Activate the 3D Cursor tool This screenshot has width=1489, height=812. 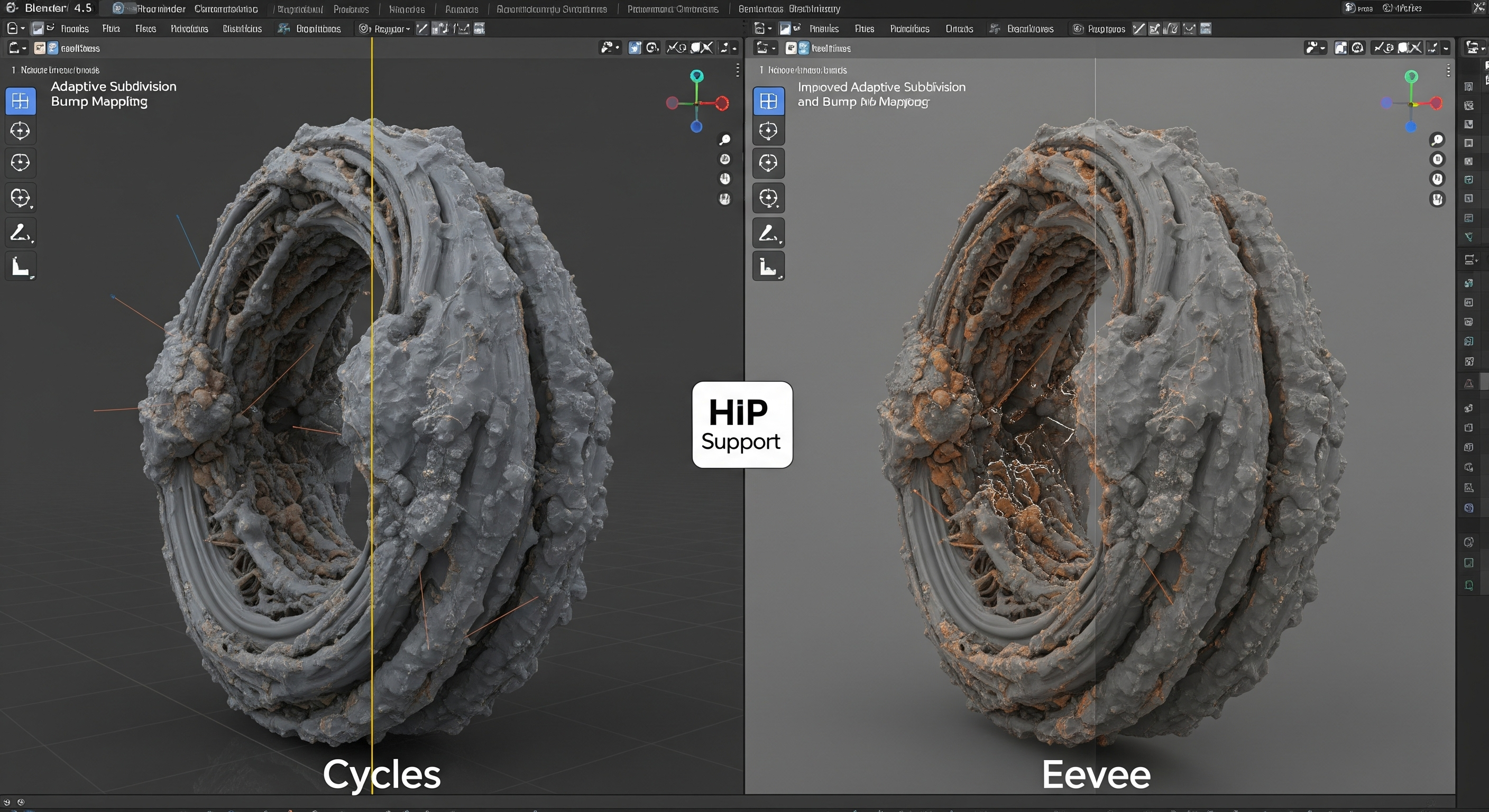click(21, 131)
